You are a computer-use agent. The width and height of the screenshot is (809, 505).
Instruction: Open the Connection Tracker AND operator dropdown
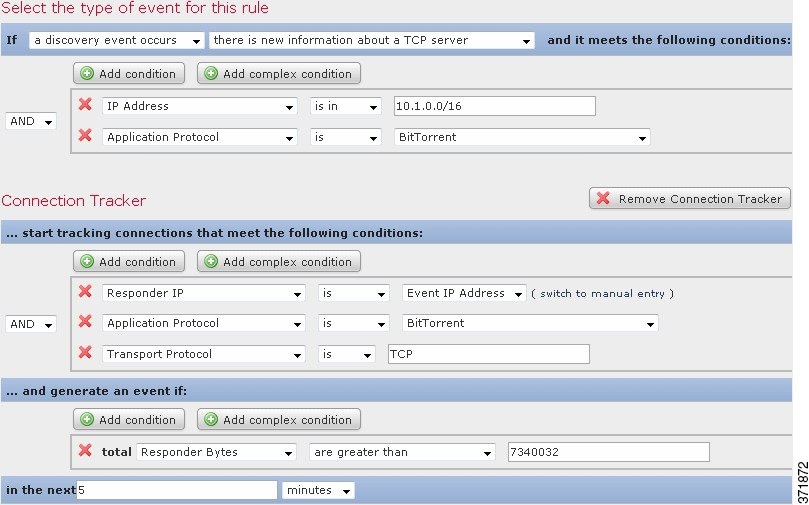tap(31, 324)
